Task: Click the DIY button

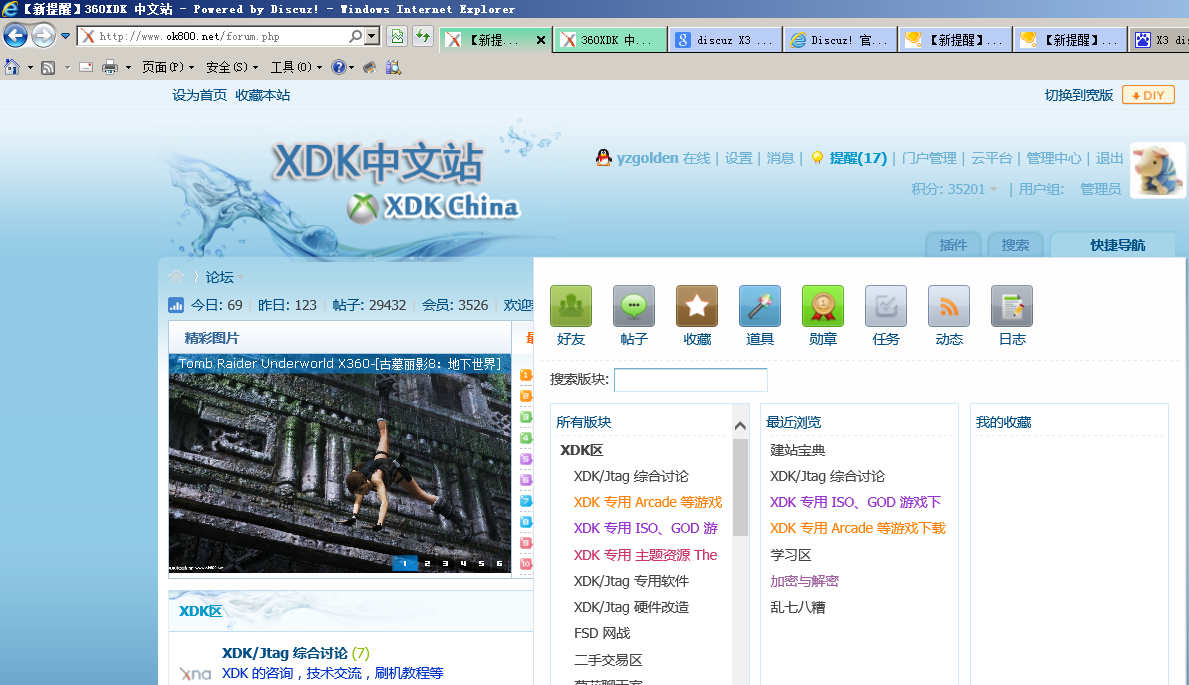Action: 1148,95
